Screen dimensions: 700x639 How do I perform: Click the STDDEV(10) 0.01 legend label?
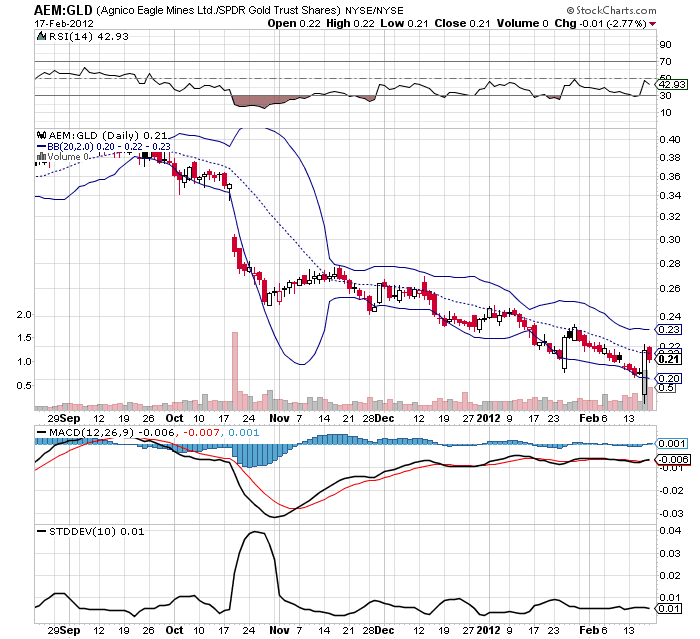coord(96,531)
